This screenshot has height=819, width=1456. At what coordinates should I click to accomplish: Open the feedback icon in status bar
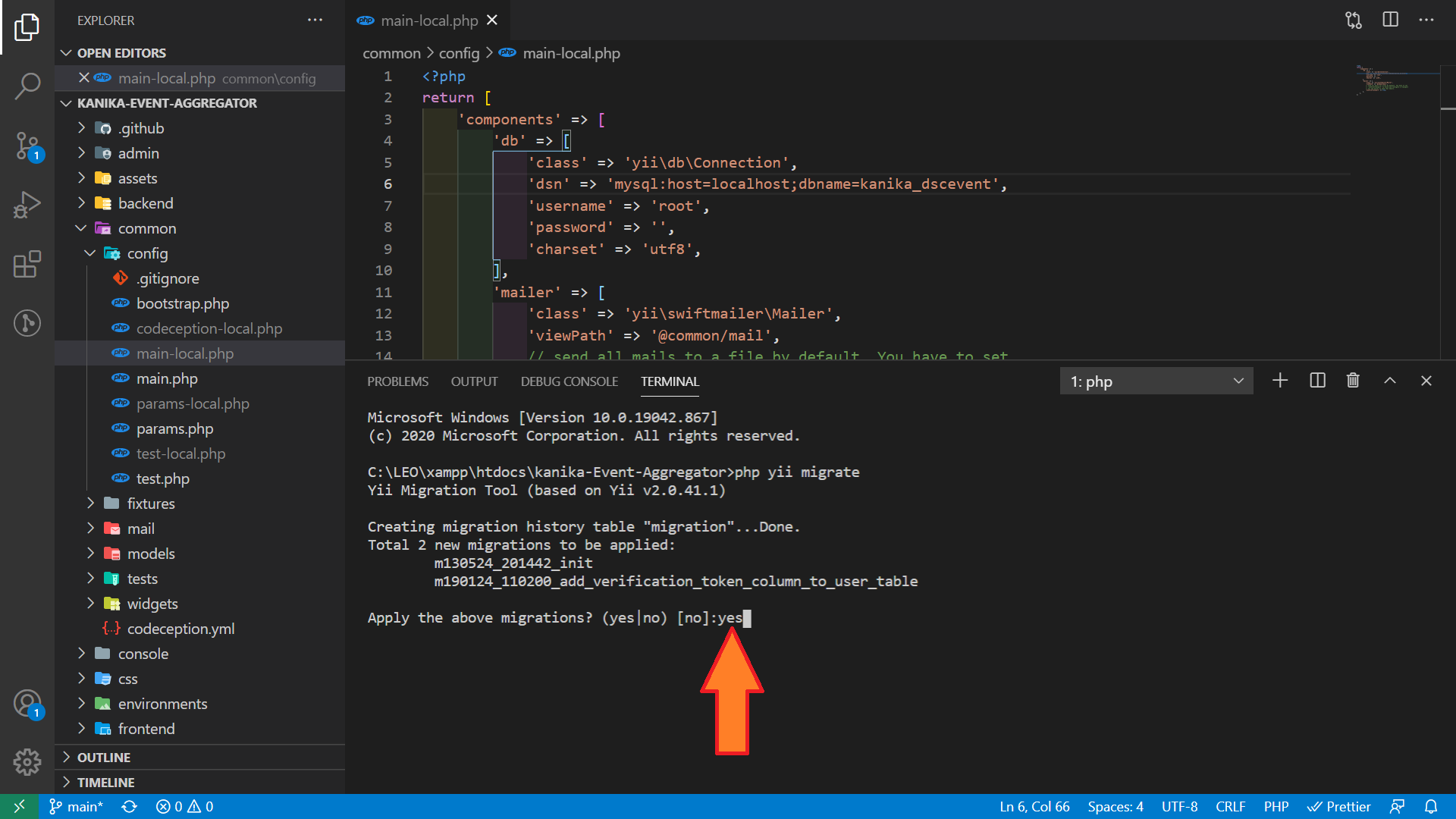(x=1397, y=807)
